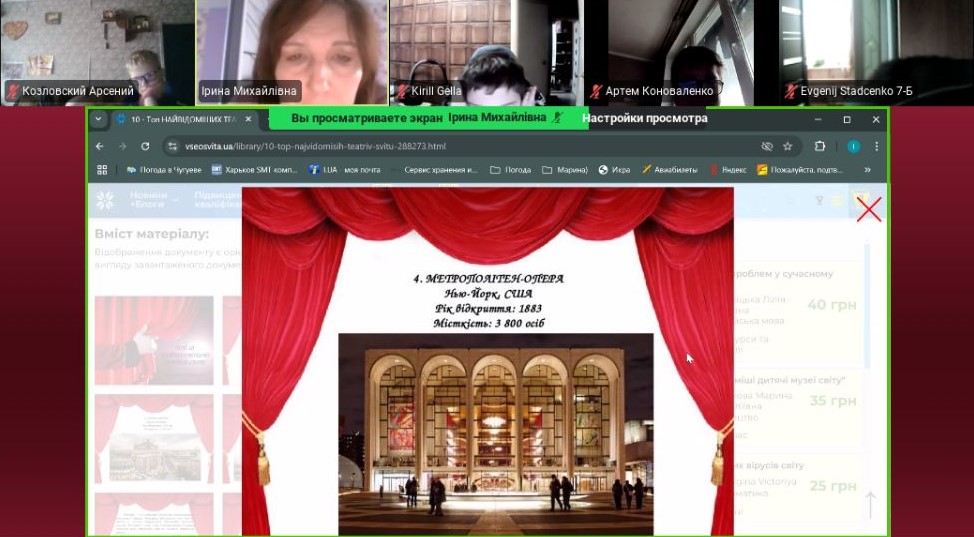Click the Metropolitan Opera building photo
This screenshot has width=974, height=537.
tap(496, 434)
